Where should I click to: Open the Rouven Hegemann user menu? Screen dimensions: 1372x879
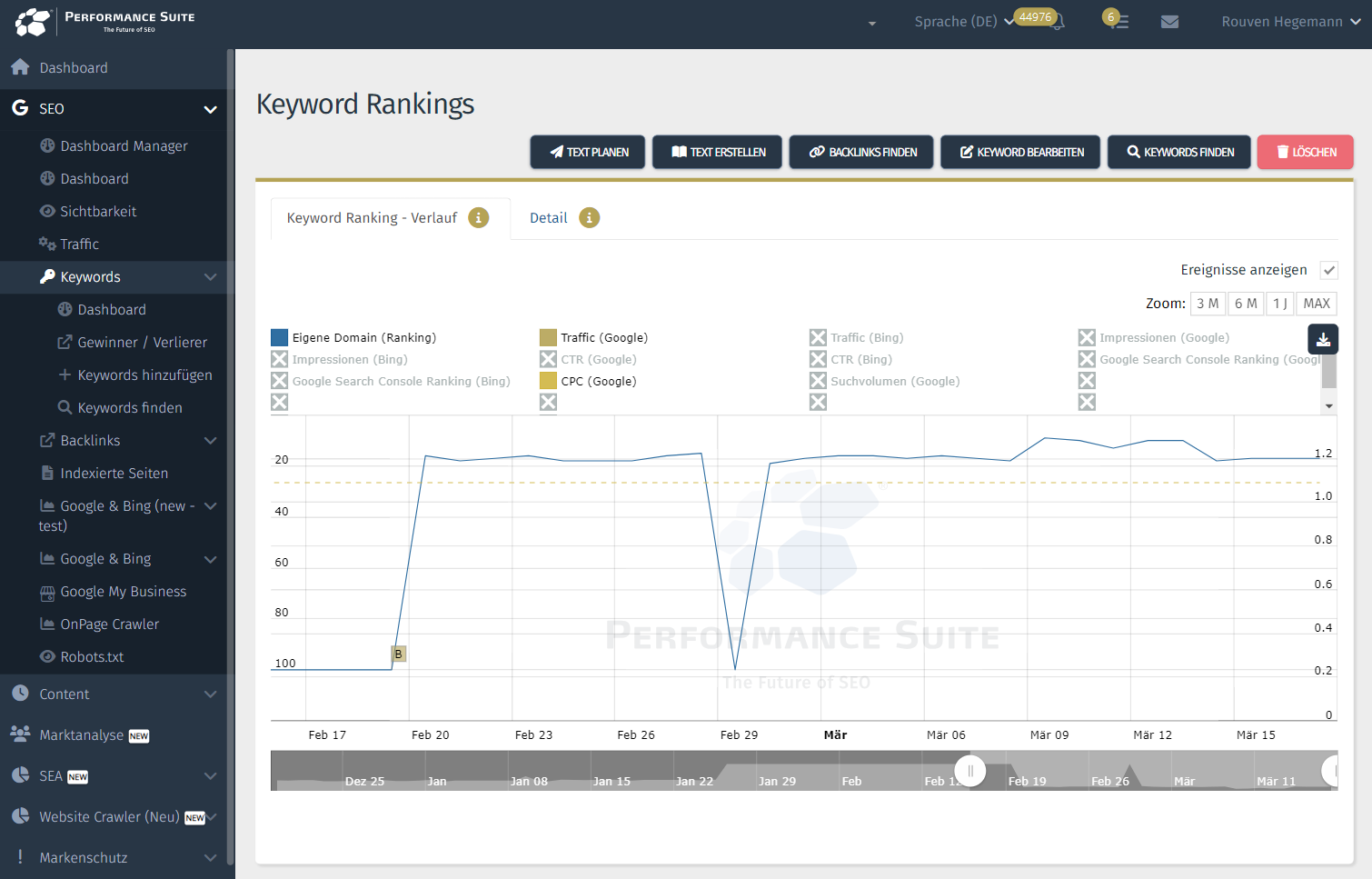click(1291, 22)
